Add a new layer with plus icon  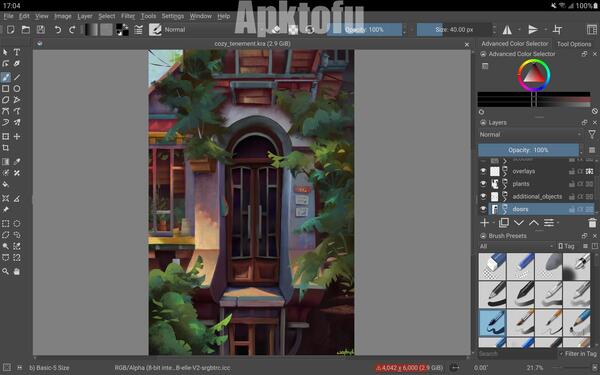pyautogui.click(x=484, y=223)
